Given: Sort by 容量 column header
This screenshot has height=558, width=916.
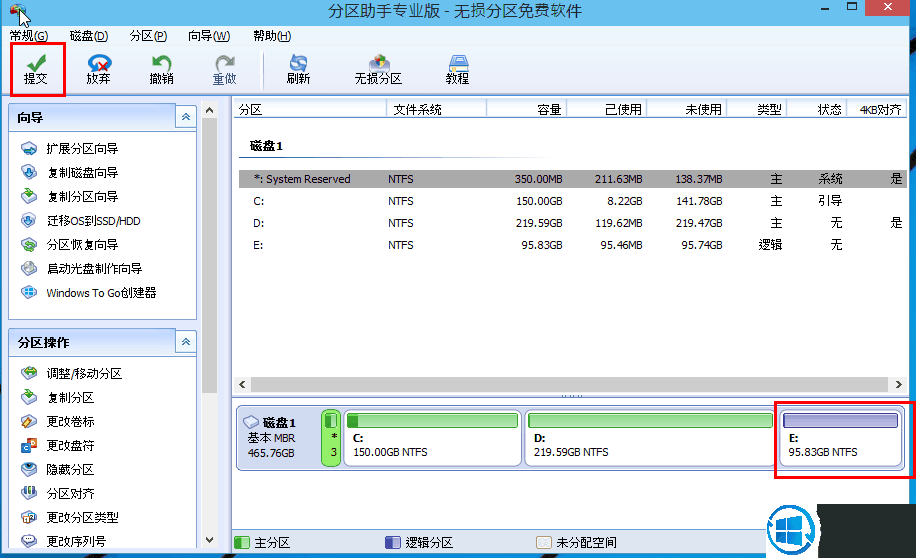Looking at the screenshot, I should tap(526, 109).
